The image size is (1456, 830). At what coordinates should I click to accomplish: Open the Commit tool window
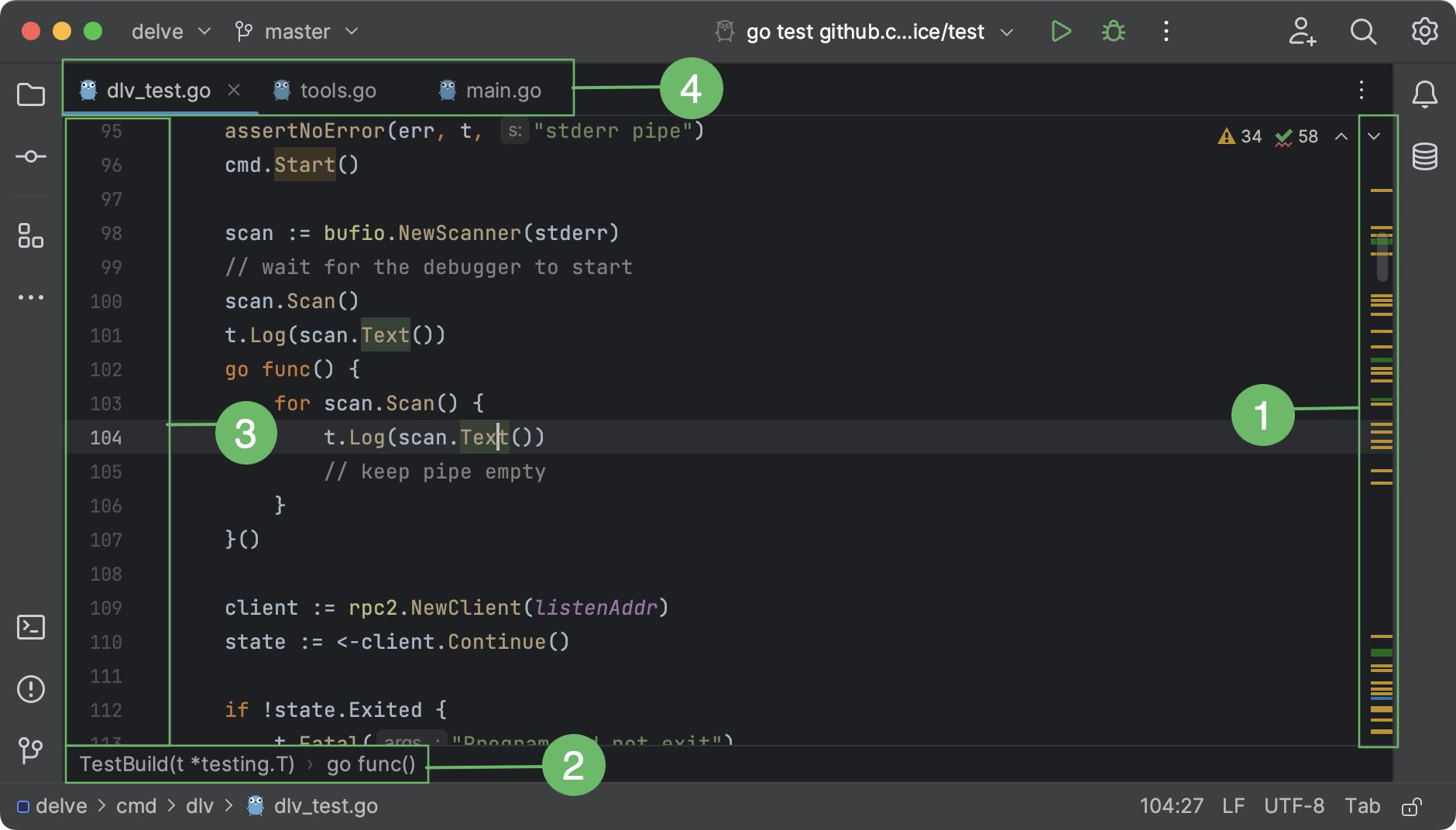click(x=31, y=156)
